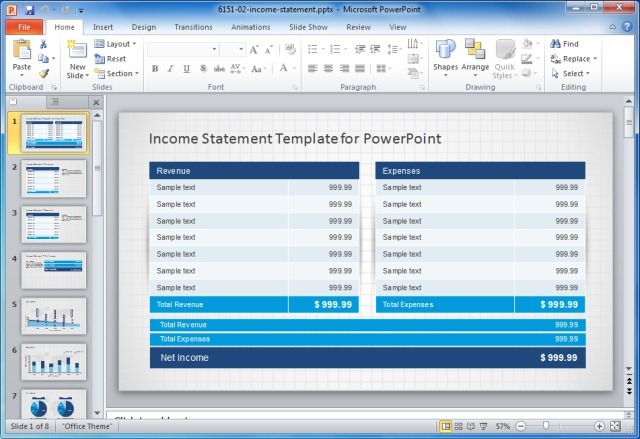Switch pane to Outline tab
Image resolution: width=640 pixels, height=439 pixels.
(x=55, y=102)
